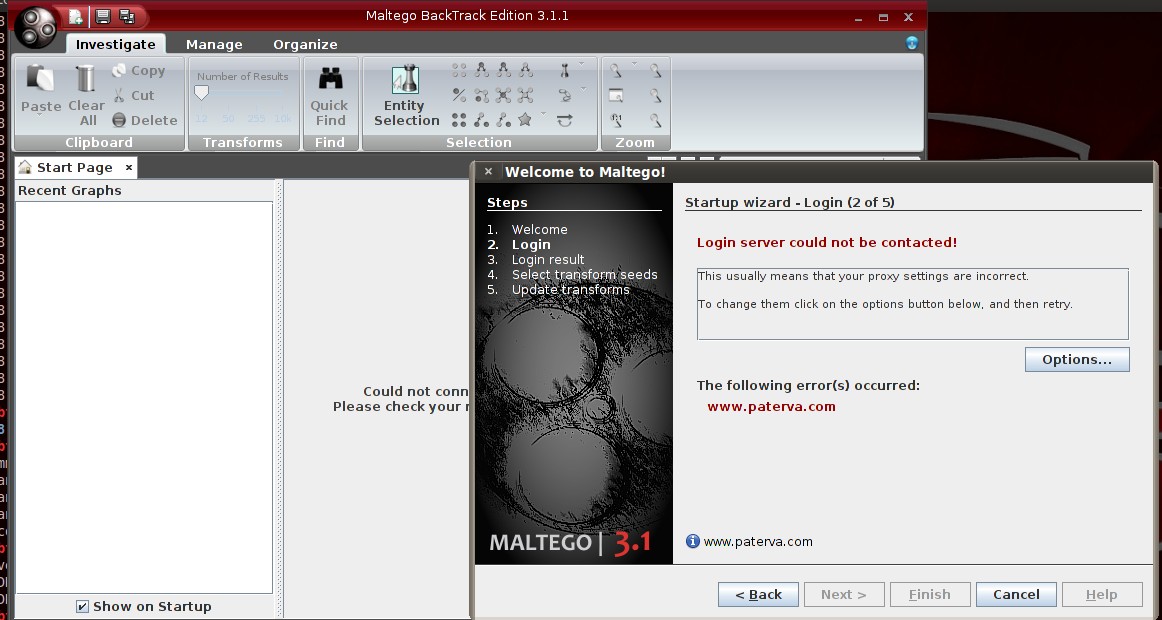Switch to the Manage ribbon tab
The width and height of the screenshot is (1162, 620).
point(214,44)
